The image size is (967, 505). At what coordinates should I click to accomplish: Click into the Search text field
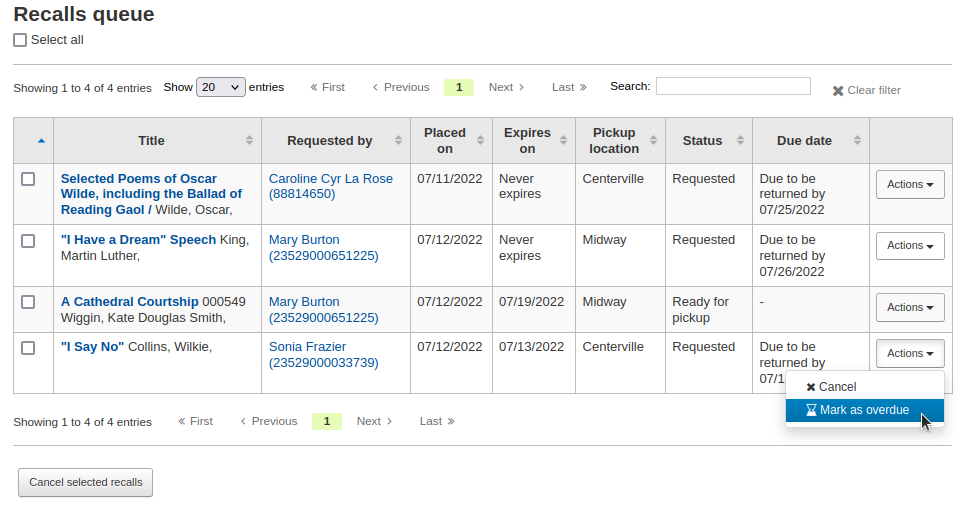coord(733,86)
